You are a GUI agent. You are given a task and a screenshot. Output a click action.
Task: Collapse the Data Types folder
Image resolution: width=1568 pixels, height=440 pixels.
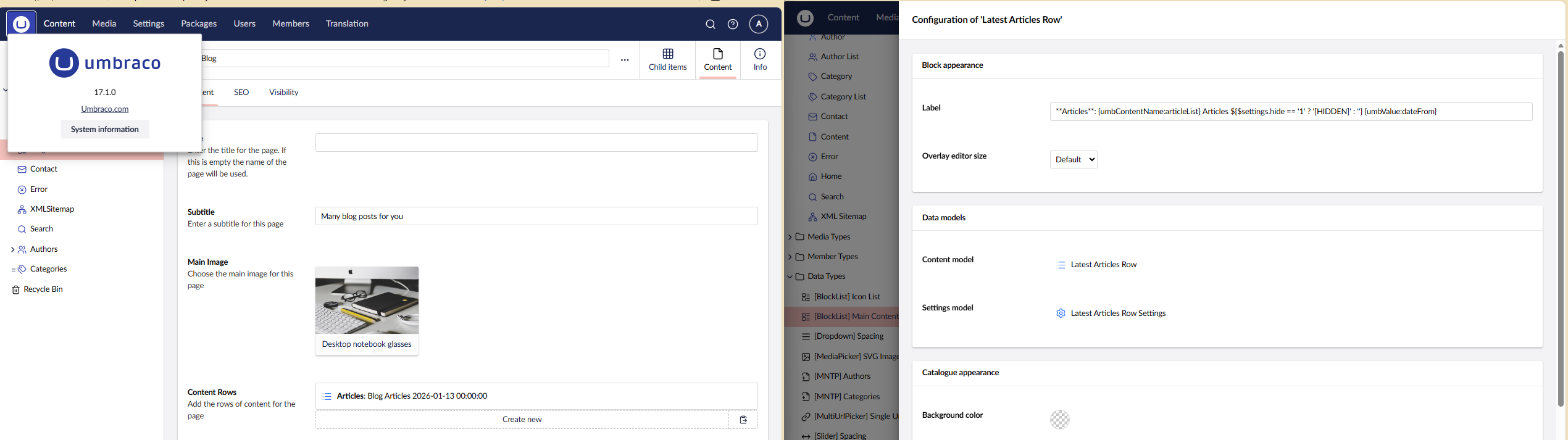(x=790, y=276)
